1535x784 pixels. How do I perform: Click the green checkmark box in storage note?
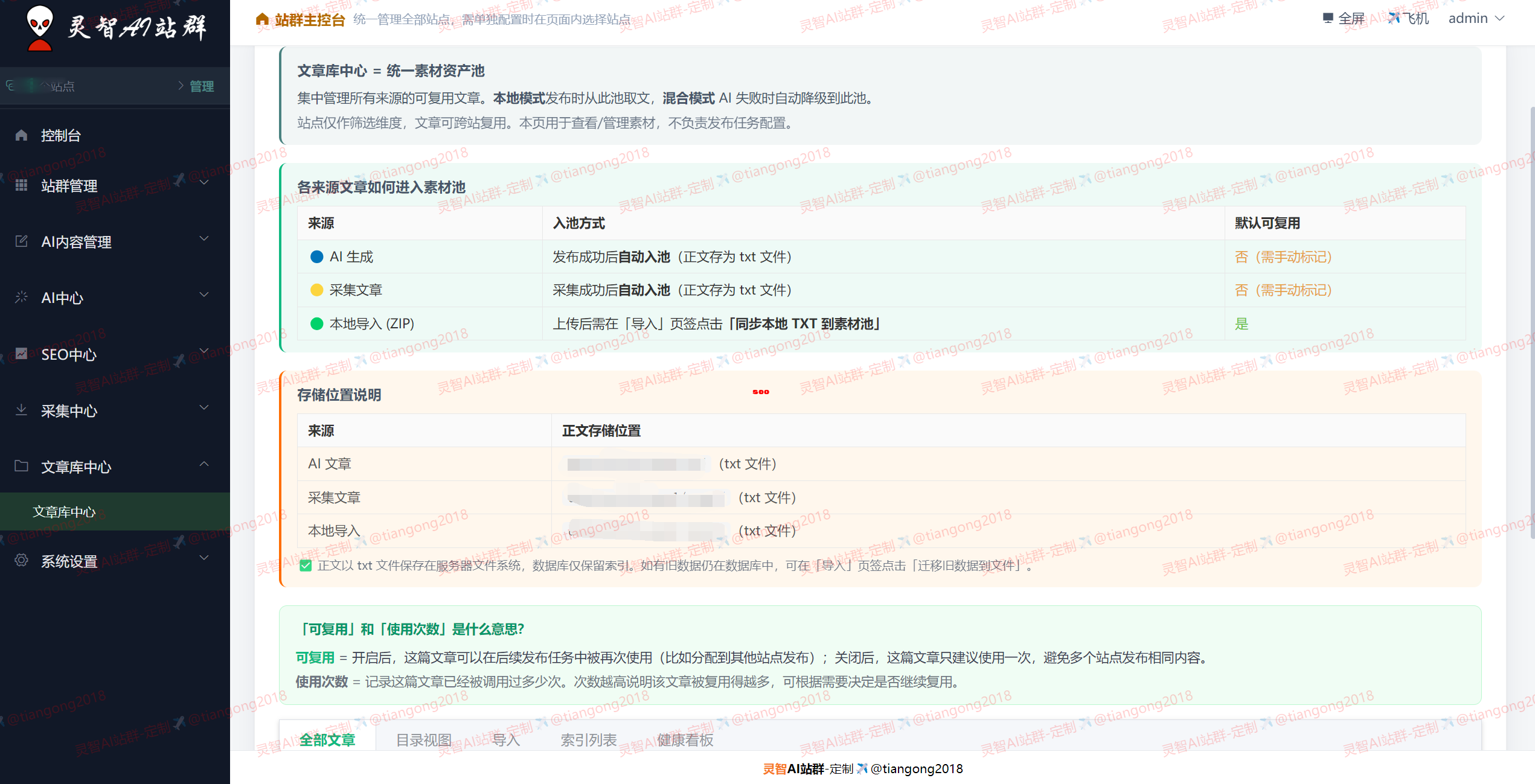[306, 566]
